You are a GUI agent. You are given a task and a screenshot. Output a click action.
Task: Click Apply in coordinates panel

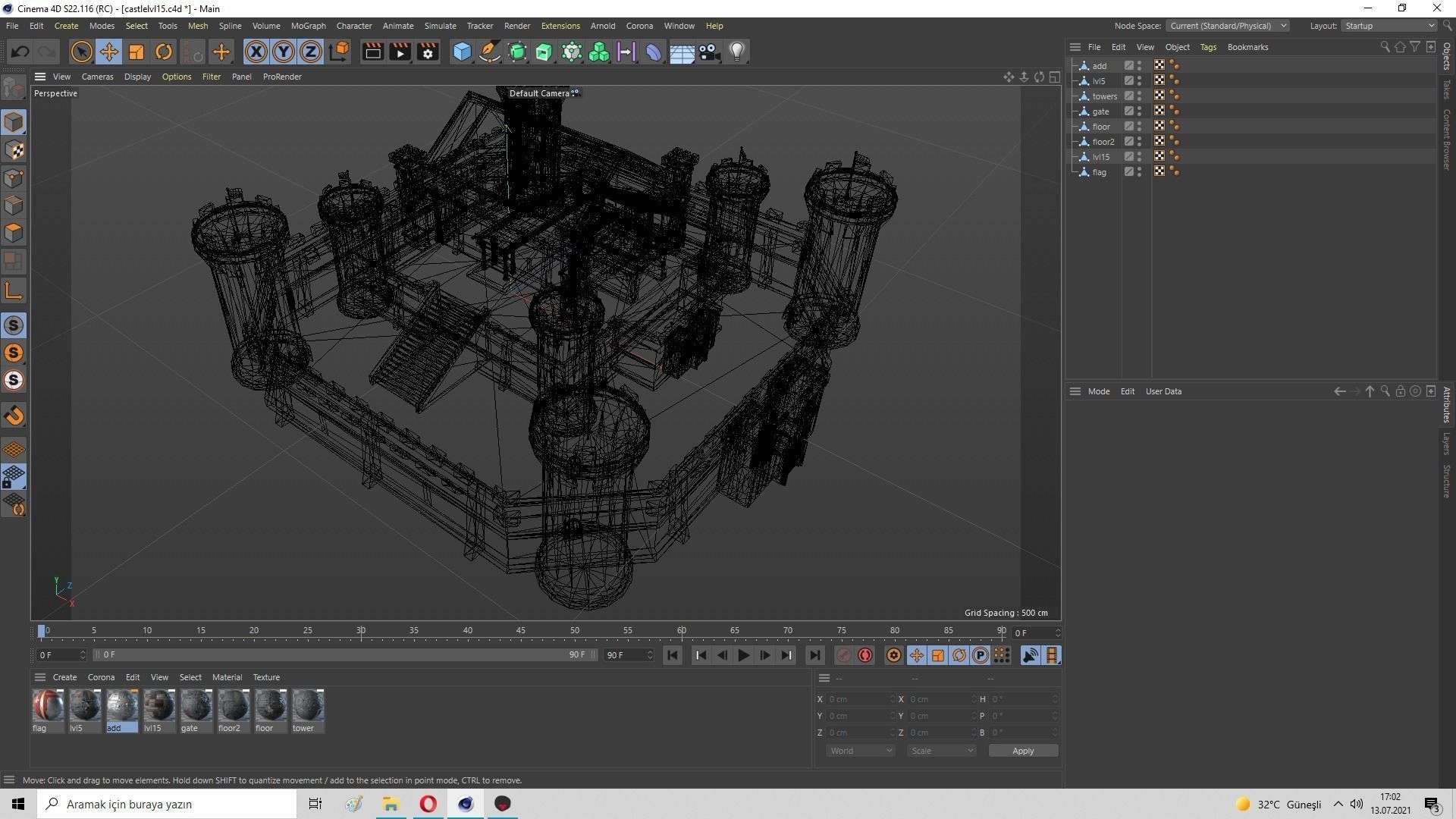point(1023,751)
